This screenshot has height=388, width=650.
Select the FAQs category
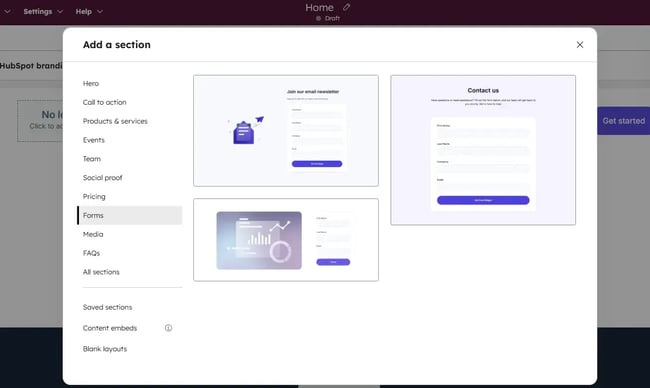click(91, 253)
